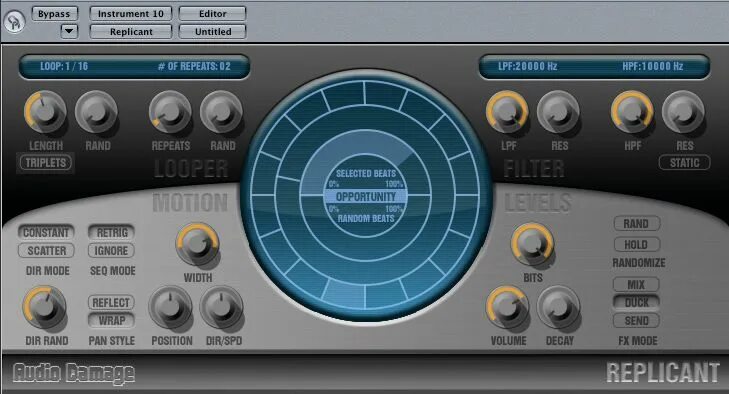
Task: Click the RAND knob next to LENGTH
Action: pyautogui.click(x=96, y=112)
